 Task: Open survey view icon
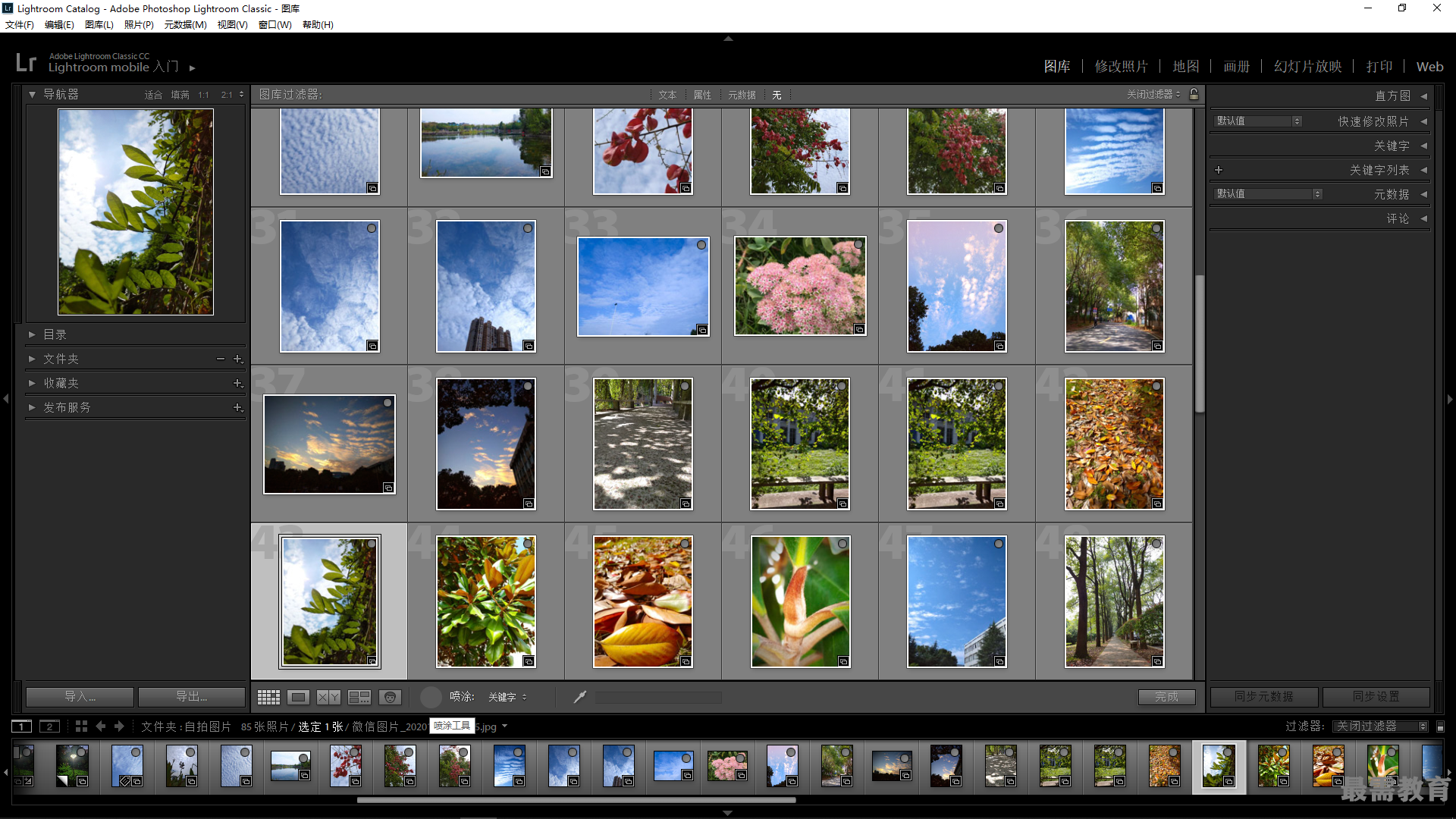tap(359, 697)
